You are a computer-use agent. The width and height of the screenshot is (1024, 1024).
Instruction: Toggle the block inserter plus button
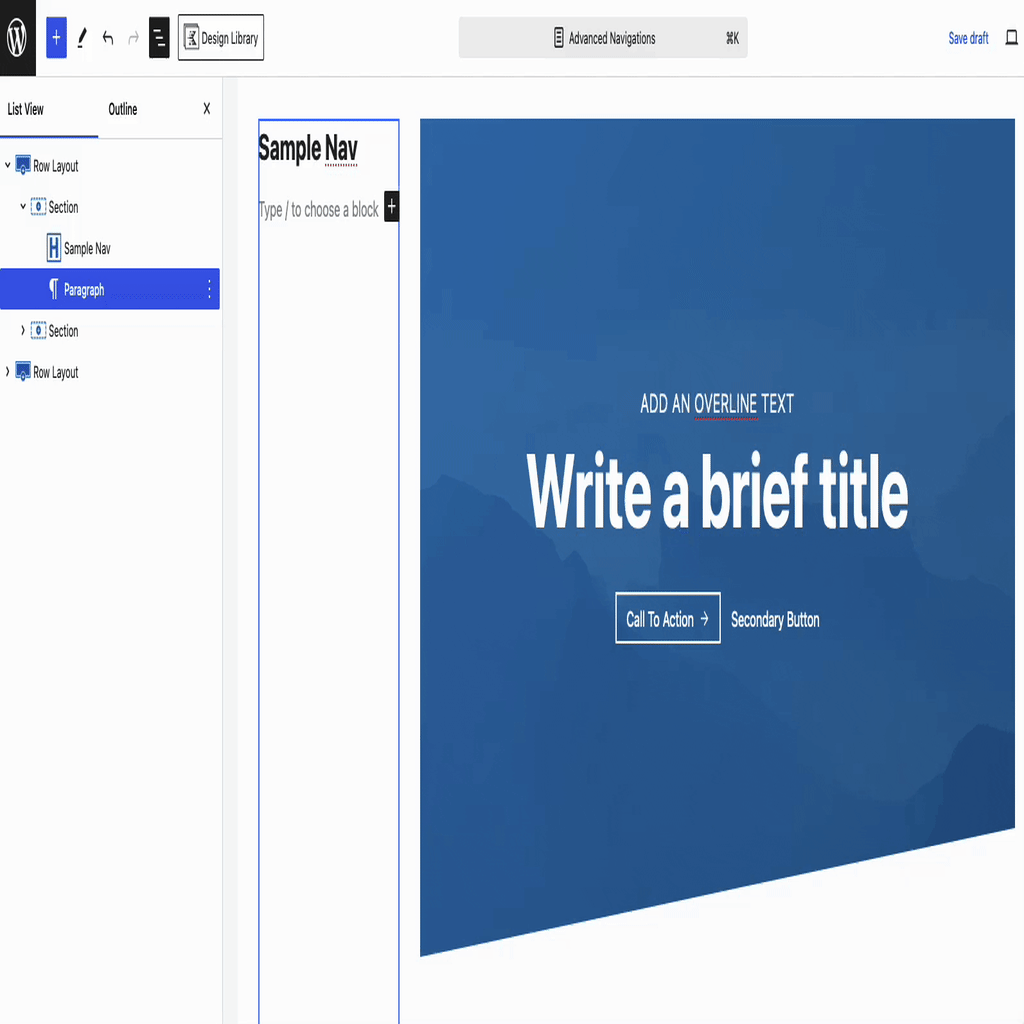click(56, 38)
